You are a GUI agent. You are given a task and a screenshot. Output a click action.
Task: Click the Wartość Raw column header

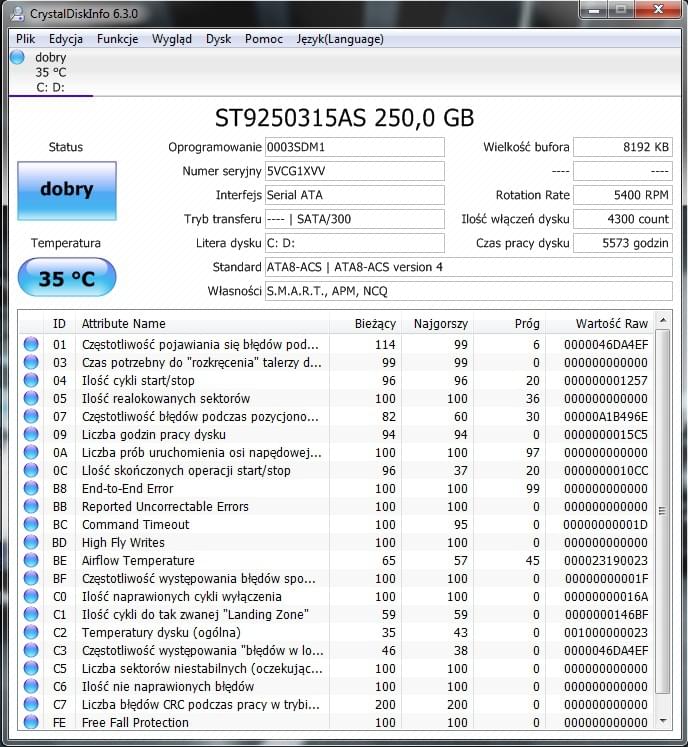coord(599,323)
